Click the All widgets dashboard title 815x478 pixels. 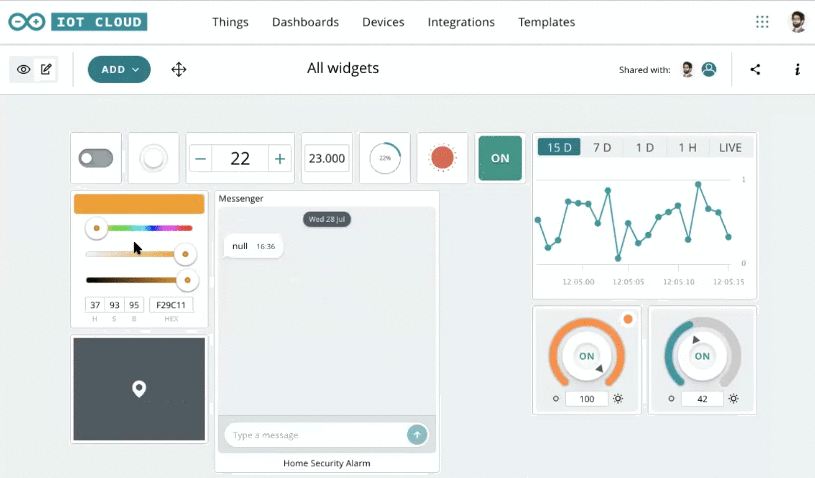(343, 68)
